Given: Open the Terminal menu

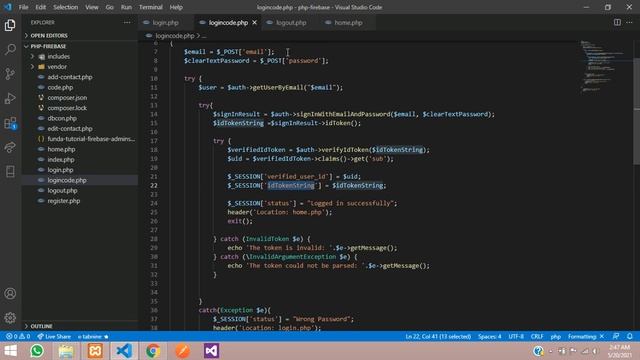Looking at the screenshot, I should click(x=151, y=7).
